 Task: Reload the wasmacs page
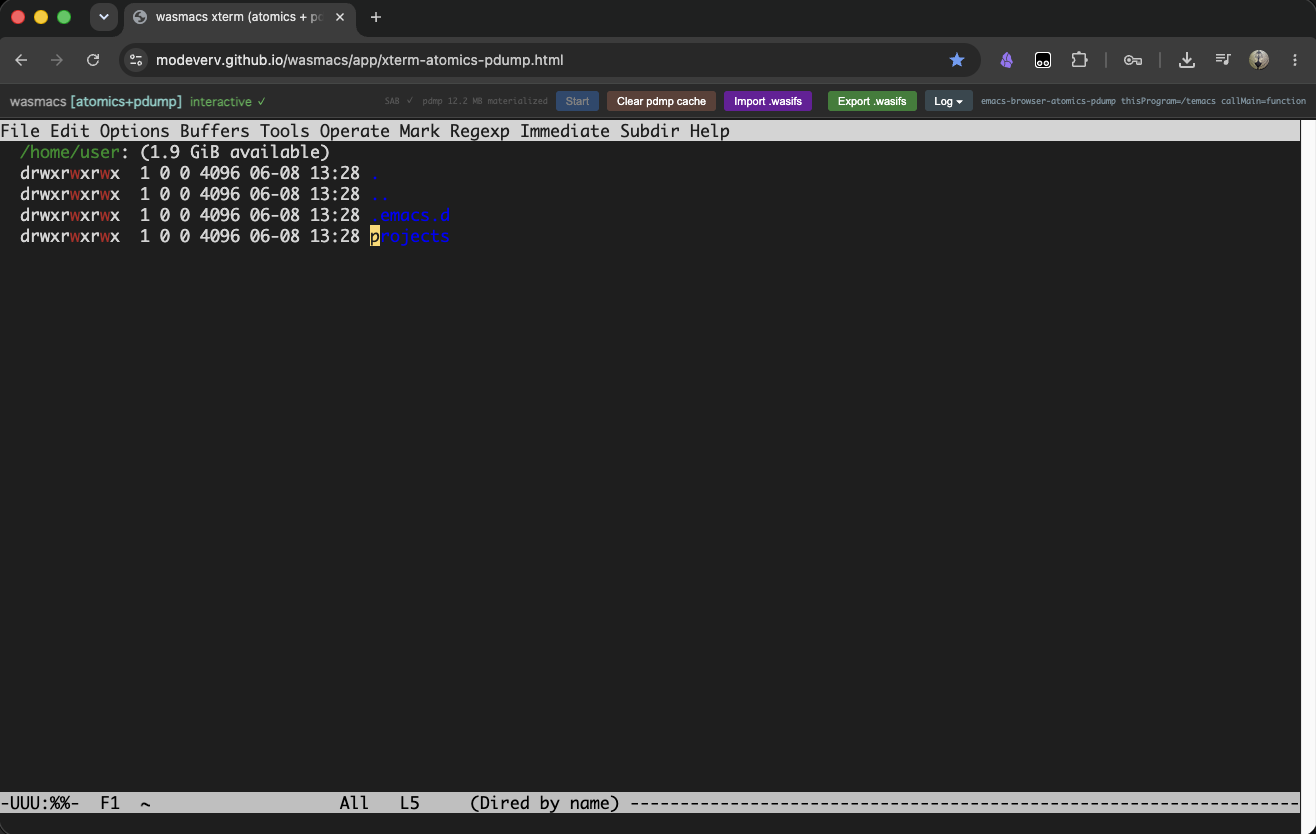tap(93, 60)
